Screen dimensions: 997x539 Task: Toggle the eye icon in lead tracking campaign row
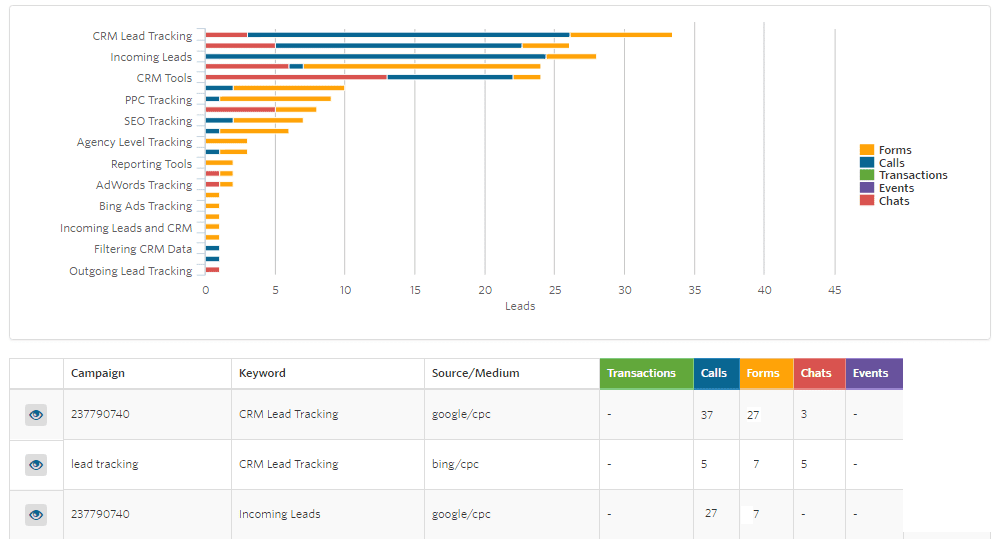click(x=36, y=465)
